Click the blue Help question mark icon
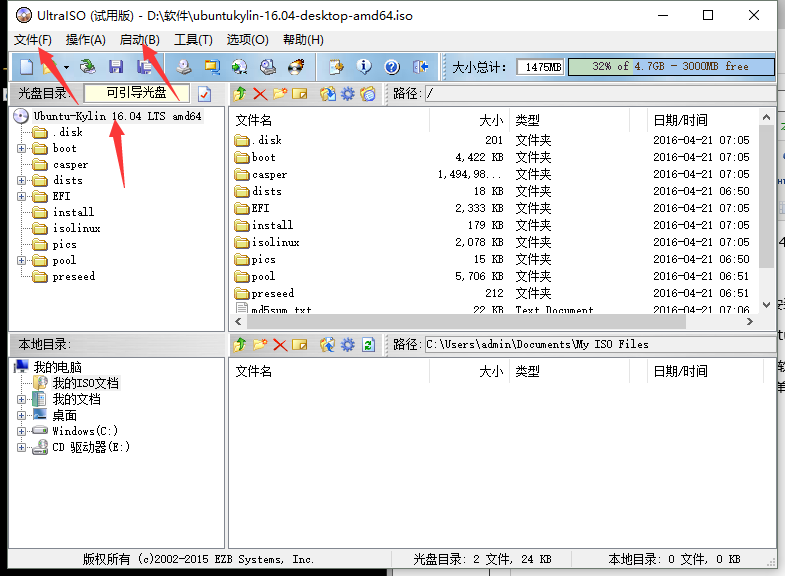This screenshot has height=576, width=785. tap(392, 67)
